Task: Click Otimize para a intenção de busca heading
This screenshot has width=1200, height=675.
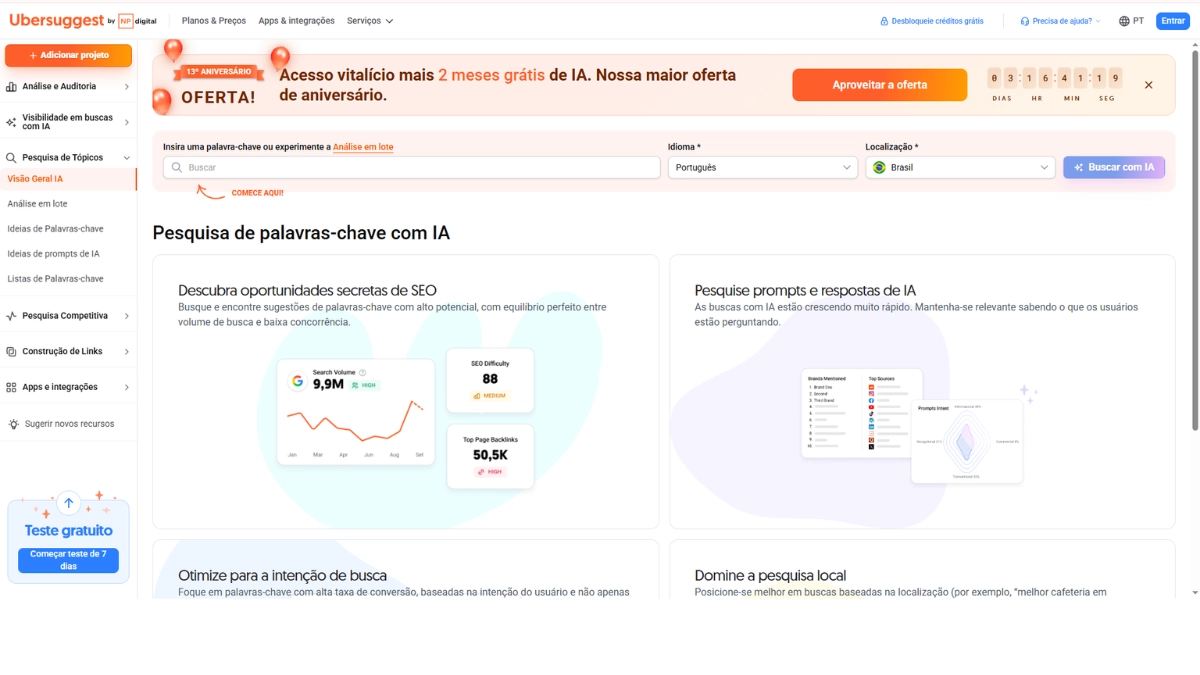Action: (282, 576)
